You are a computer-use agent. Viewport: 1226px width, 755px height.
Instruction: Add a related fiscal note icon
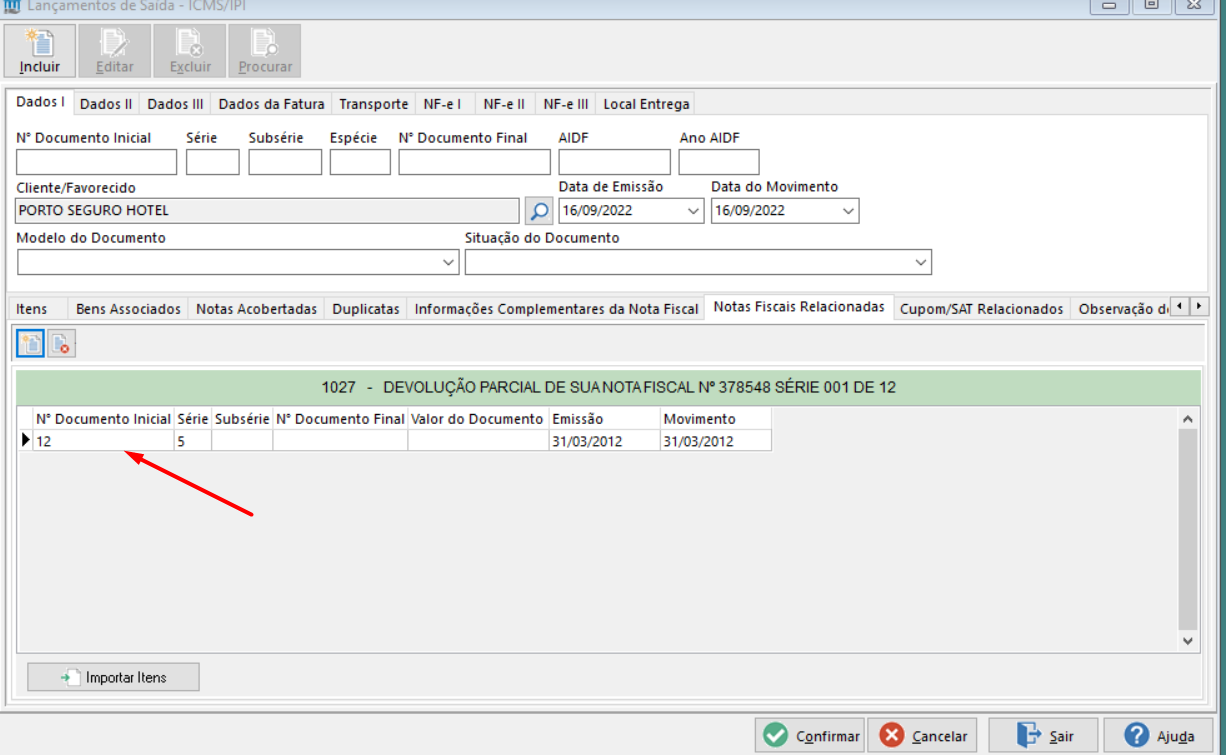pos(30,344)
